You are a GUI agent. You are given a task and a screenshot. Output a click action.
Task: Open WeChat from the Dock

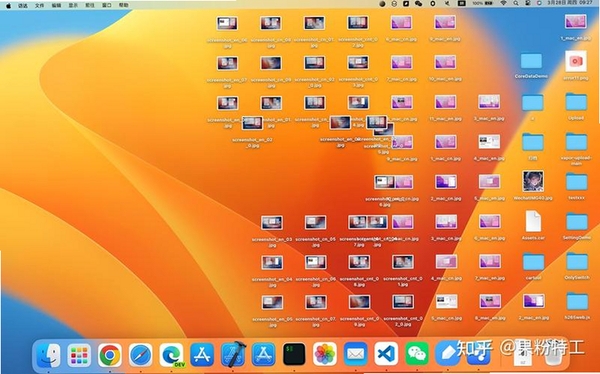pyautogui.click(x=417, y=354)
